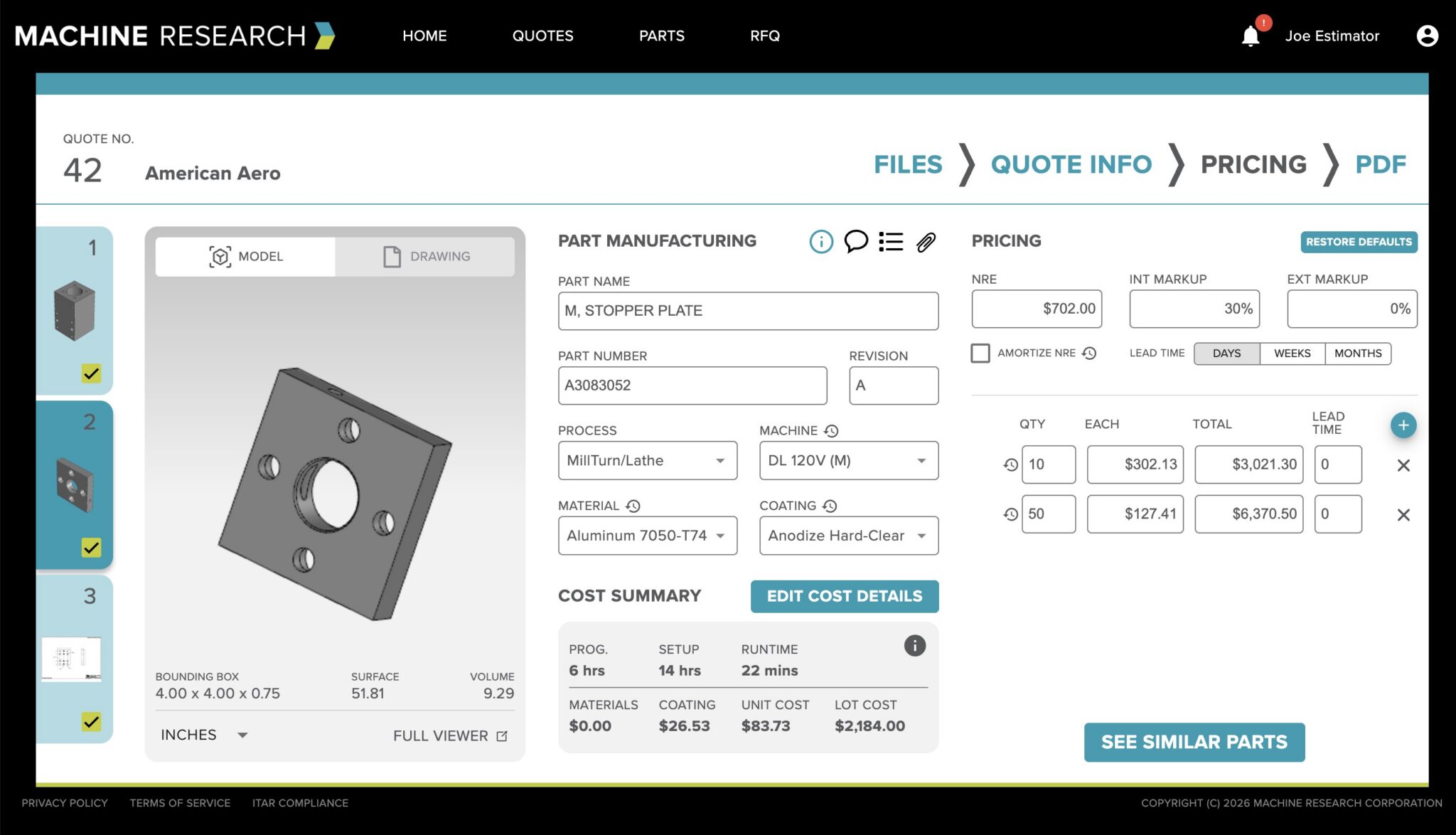
Task: Add a quantity row with the plus button
Action: click(1403, 425)
